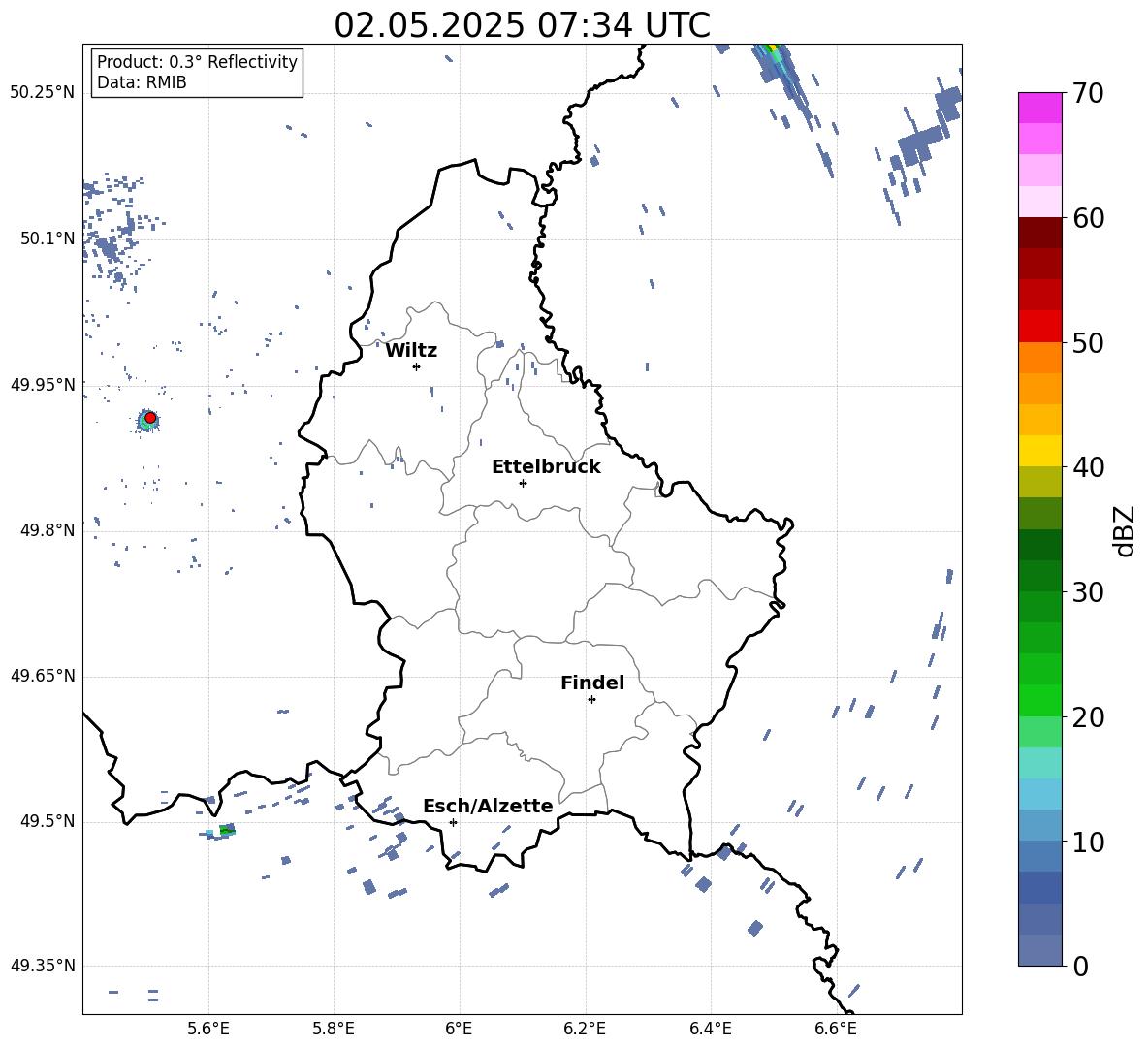Click the cross marker under Ettelbruck
Image resolution: width=1148 pixels, height=1048 pixels.
point(523,483)
